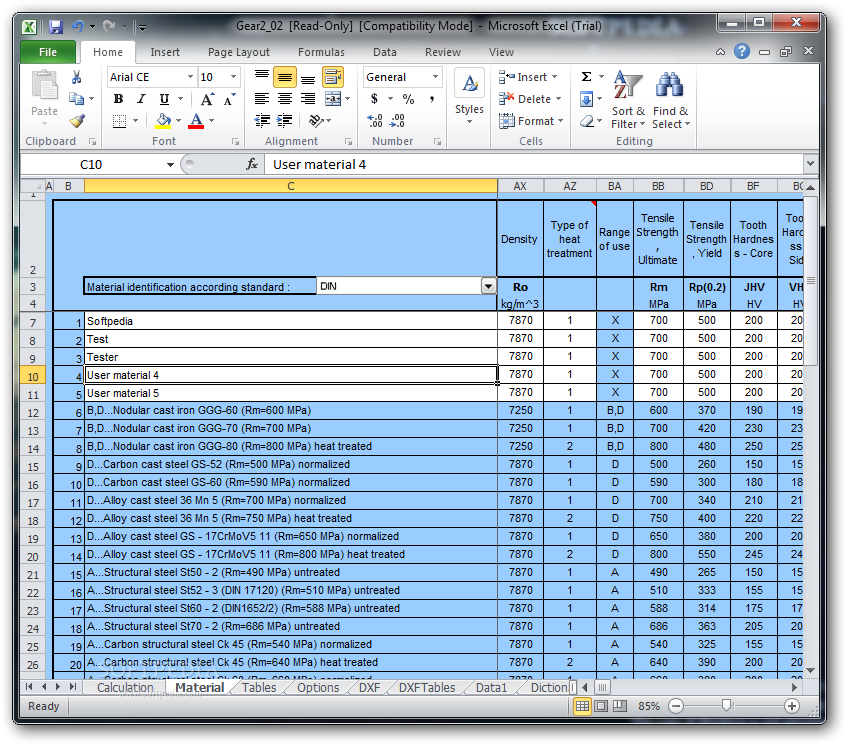Open the DXFTables sheet tab

(x=427, y=687)
